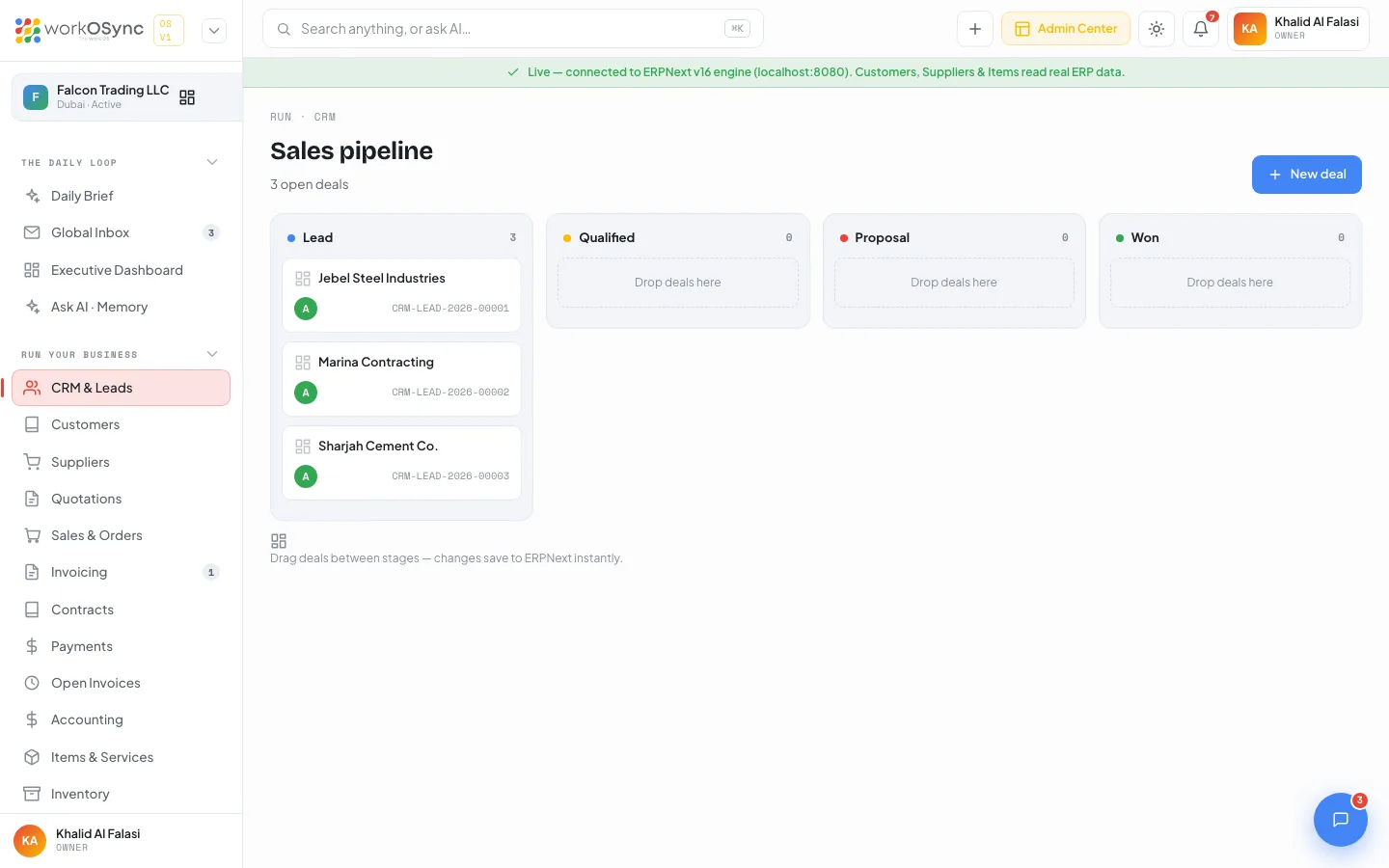1389x868 pixels.
Task: Click the Open Invoices clock icon
Action: [x=32, y=683]
